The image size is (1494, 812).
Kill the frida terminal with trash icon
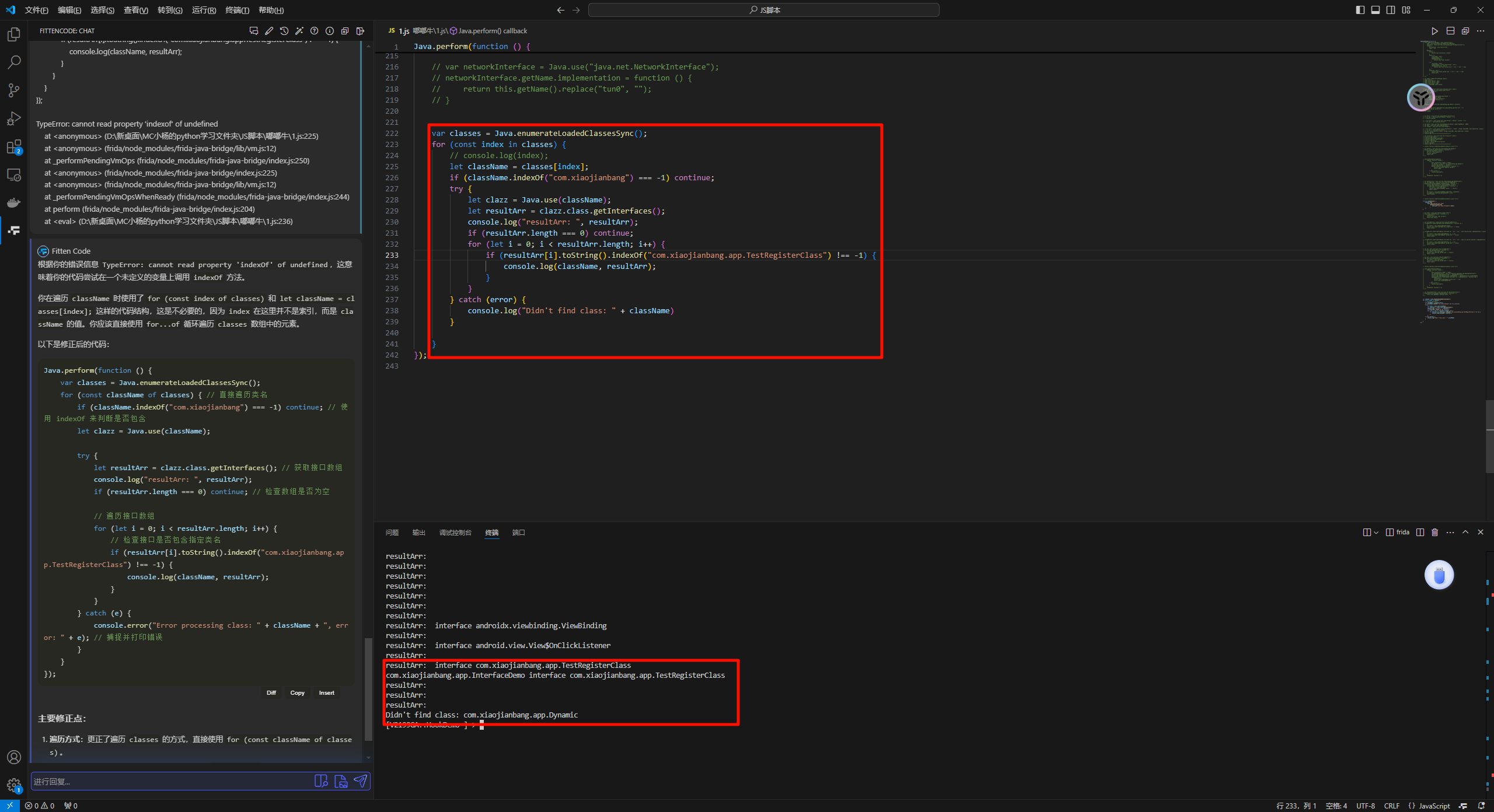1435,532
